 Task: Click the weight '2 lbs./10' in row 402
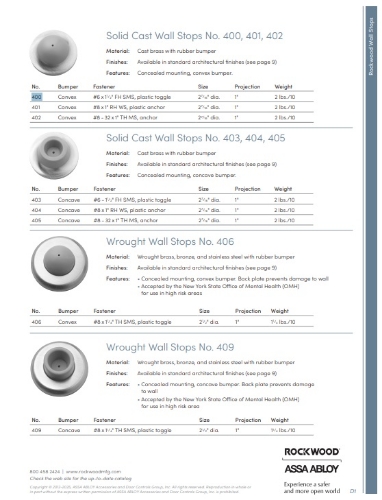pos(285,118)
